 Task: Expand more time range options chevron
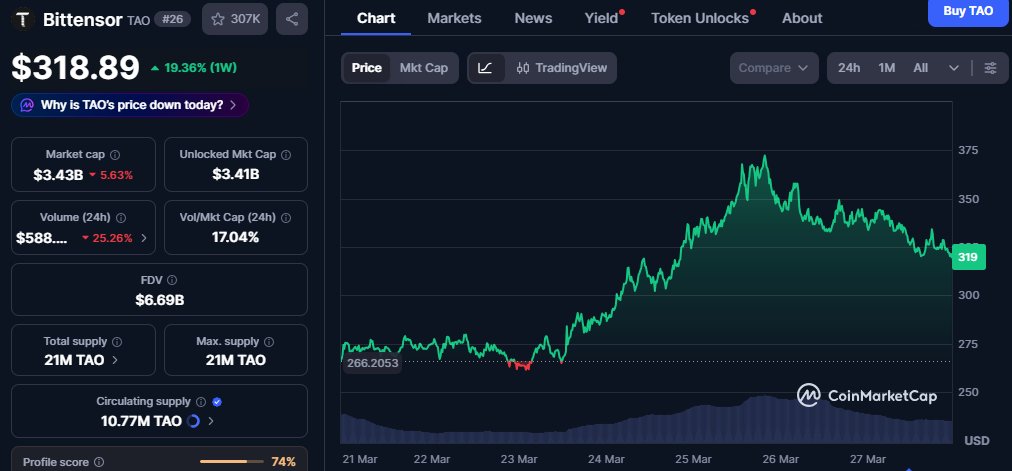[954, 68]
